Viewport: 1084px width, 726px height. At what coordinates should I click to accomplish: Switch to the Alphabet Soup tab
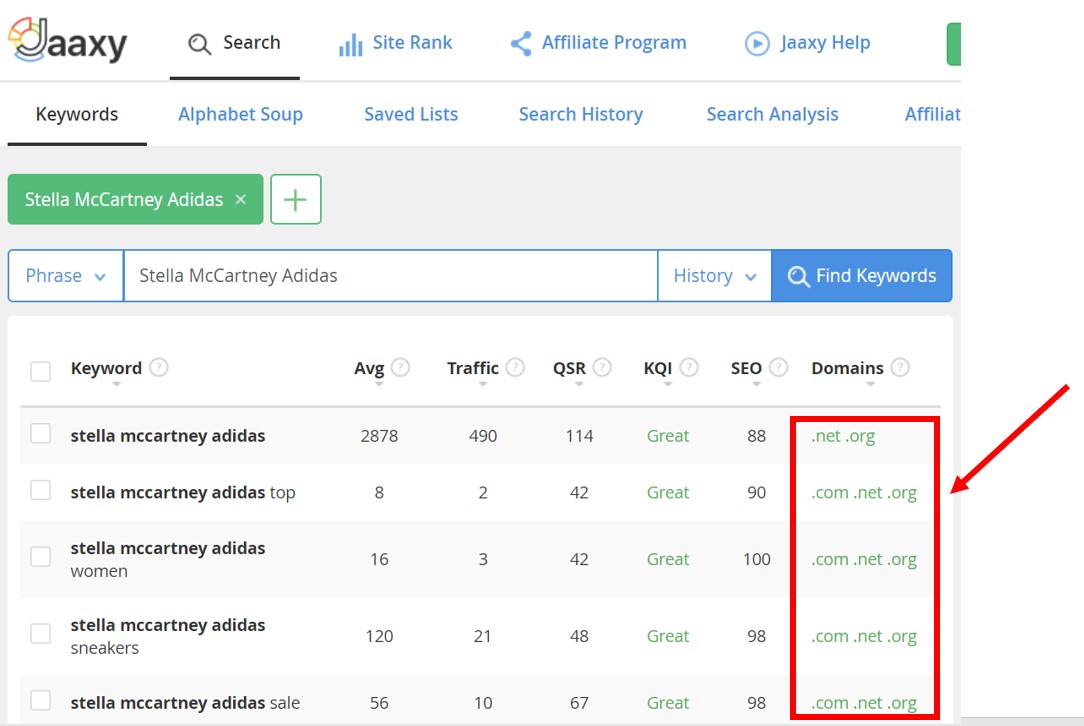tap(241, 114)
